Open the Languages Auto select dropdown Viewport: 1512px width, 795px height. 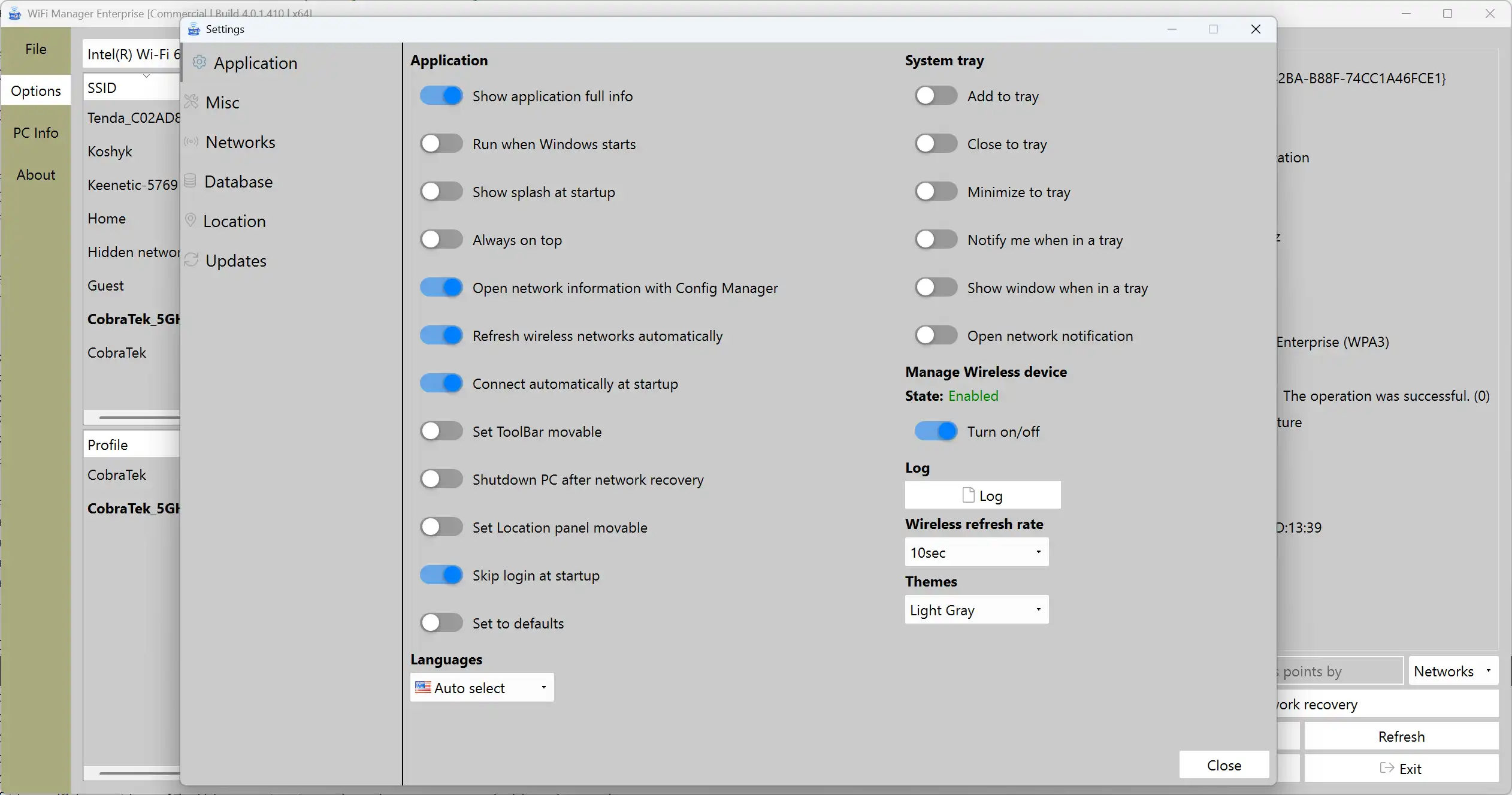pyautogui.click(x=482, y=688)
